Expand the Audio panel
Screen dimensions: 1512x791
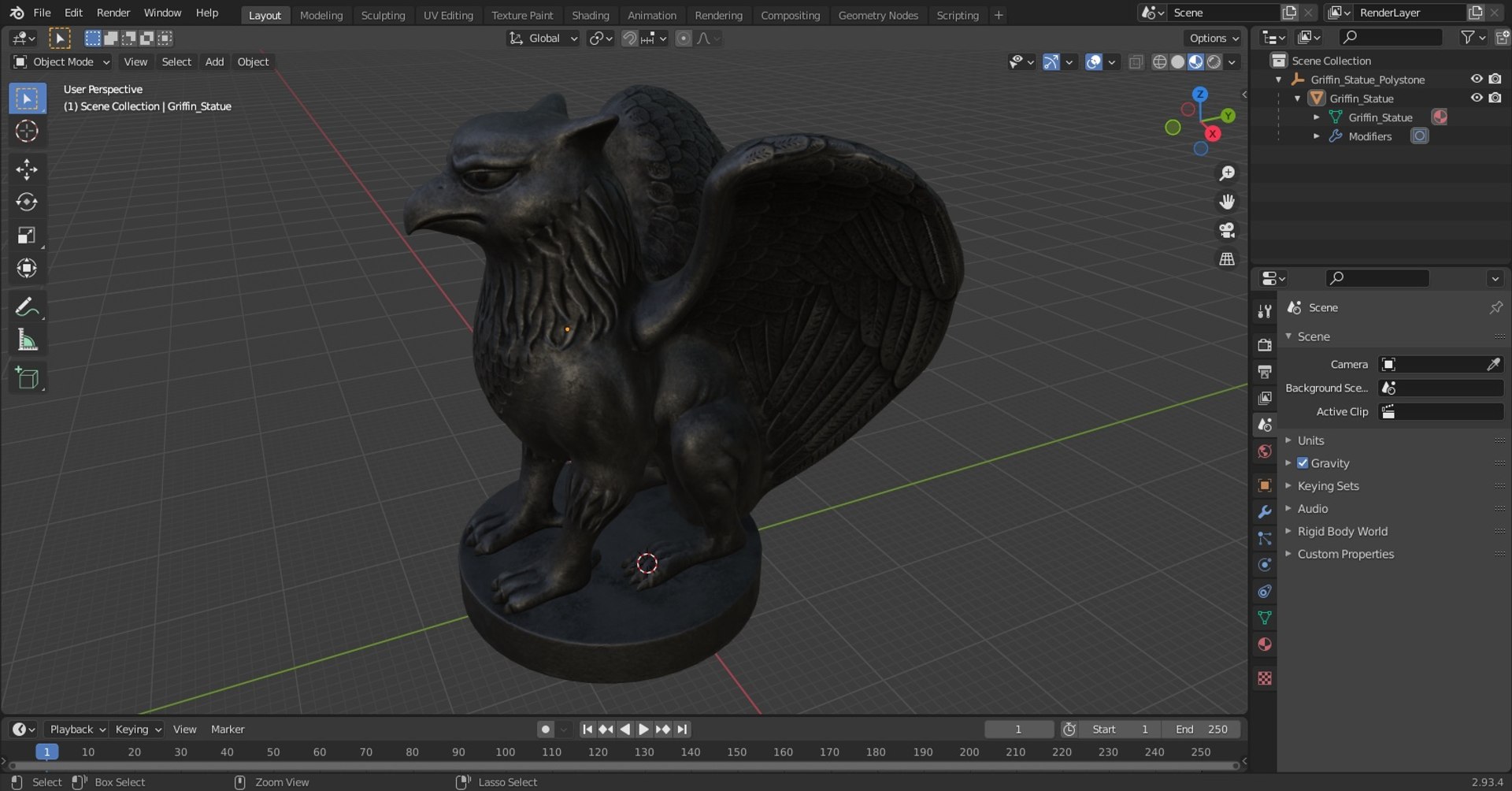pos(1312,509)
